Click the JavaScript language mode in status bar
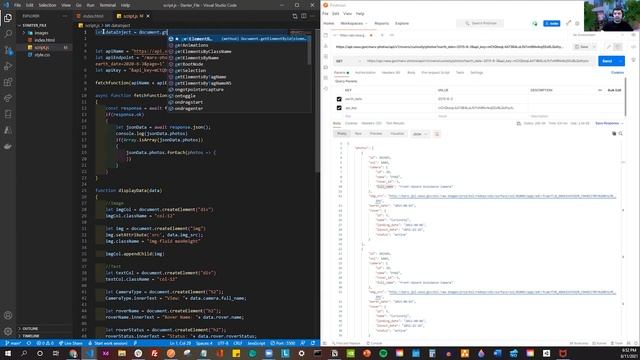Viewport: 640px width, 360px height. click(x=256, y=343)
